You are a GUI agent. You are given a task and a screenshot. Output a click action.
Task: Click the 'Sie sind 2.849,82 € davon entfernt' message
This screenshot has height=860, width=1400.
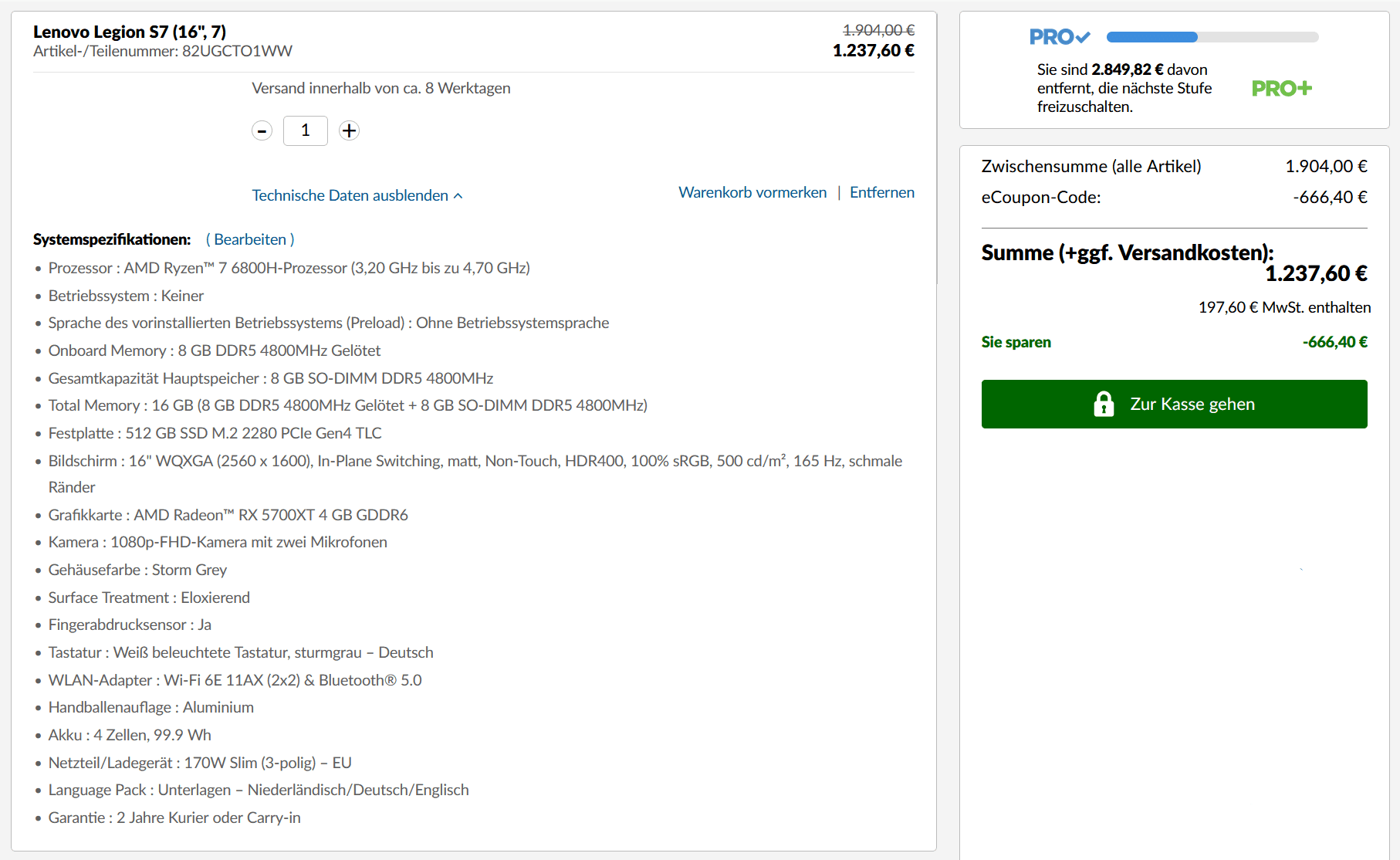coord(1124,88)
